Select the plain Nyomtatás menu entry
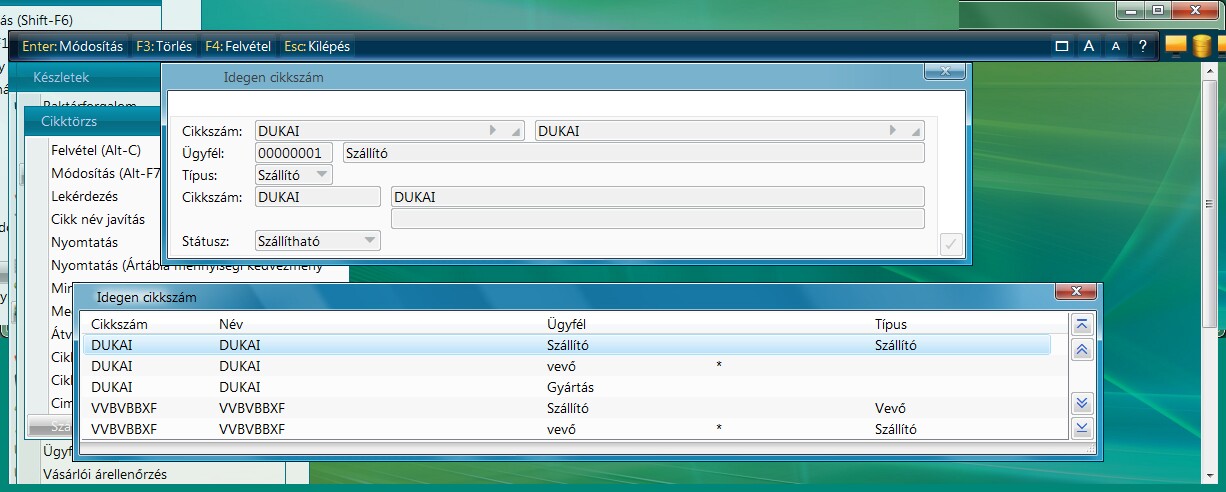Screen dimensions: 1226x492 click(x=84, y=242)
